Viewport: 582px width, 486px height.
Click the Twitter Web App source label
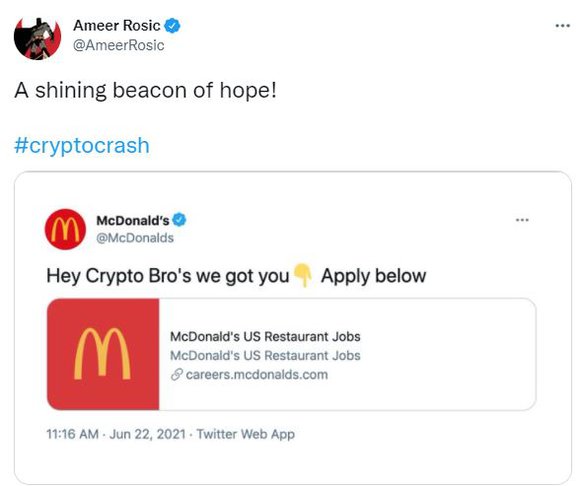click(246, 434)
